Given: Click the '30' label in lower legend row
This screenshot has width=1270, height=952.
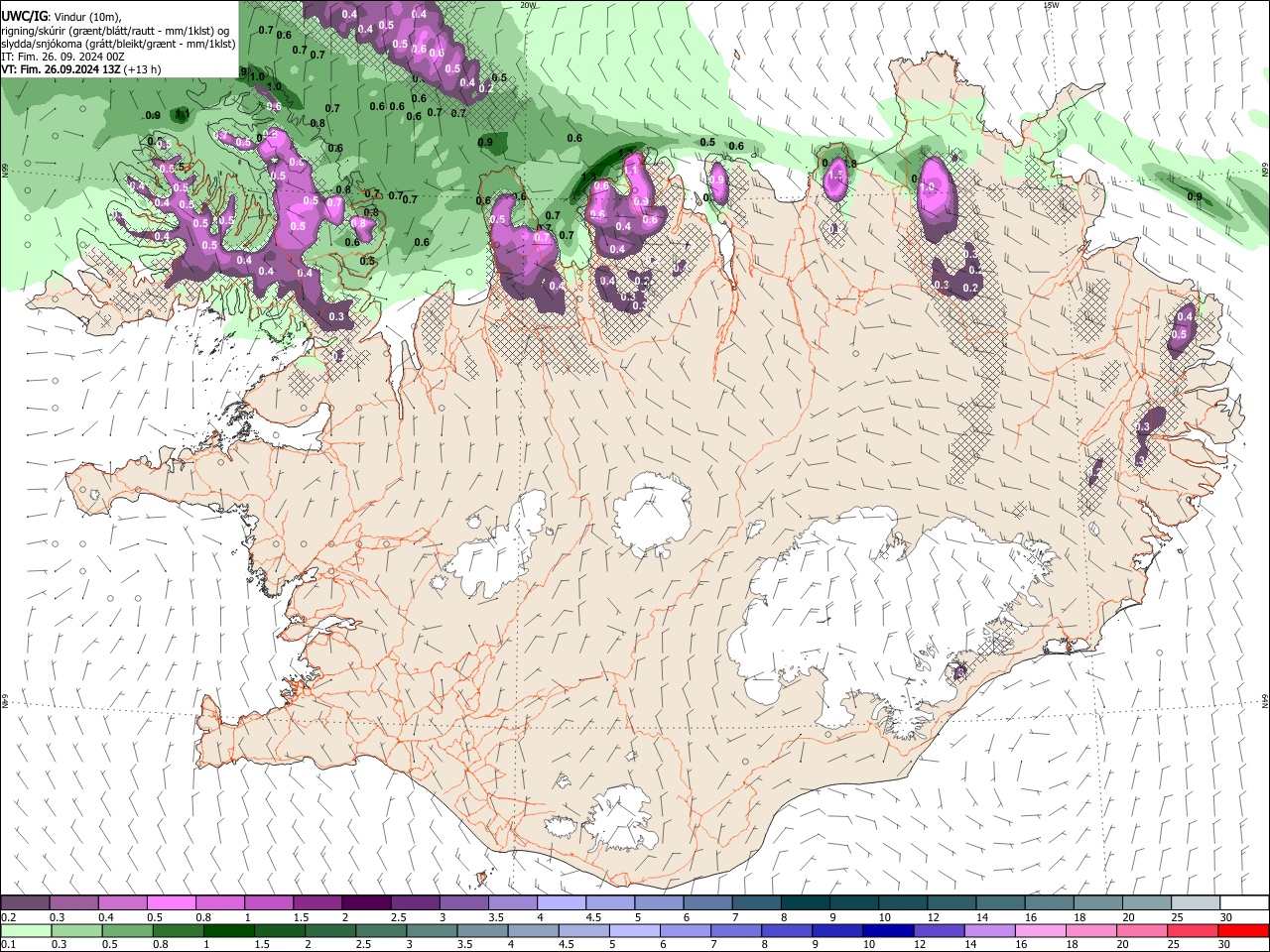Looking at the screenshot, I should point(1226,945).
